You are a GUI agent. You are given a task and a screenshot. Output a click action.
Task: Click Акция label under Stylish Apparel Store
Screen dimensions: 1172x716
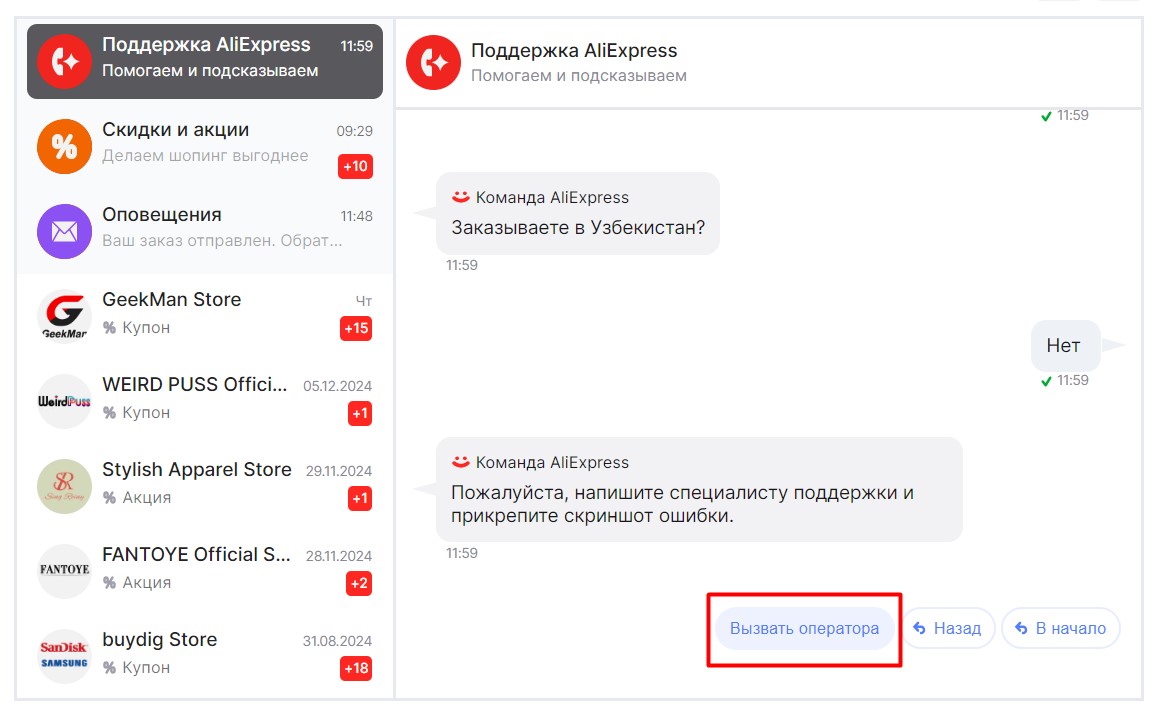tap(146, 498)
